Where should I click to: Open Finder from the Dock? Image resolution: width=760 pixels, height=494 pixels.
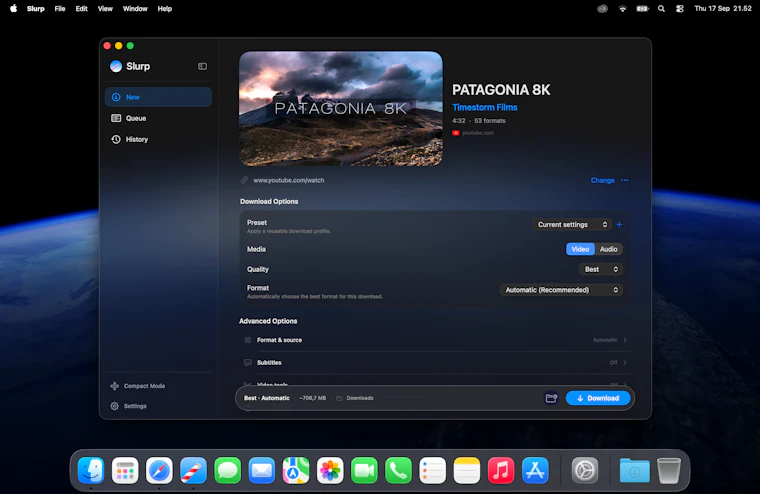pos(91,470)
